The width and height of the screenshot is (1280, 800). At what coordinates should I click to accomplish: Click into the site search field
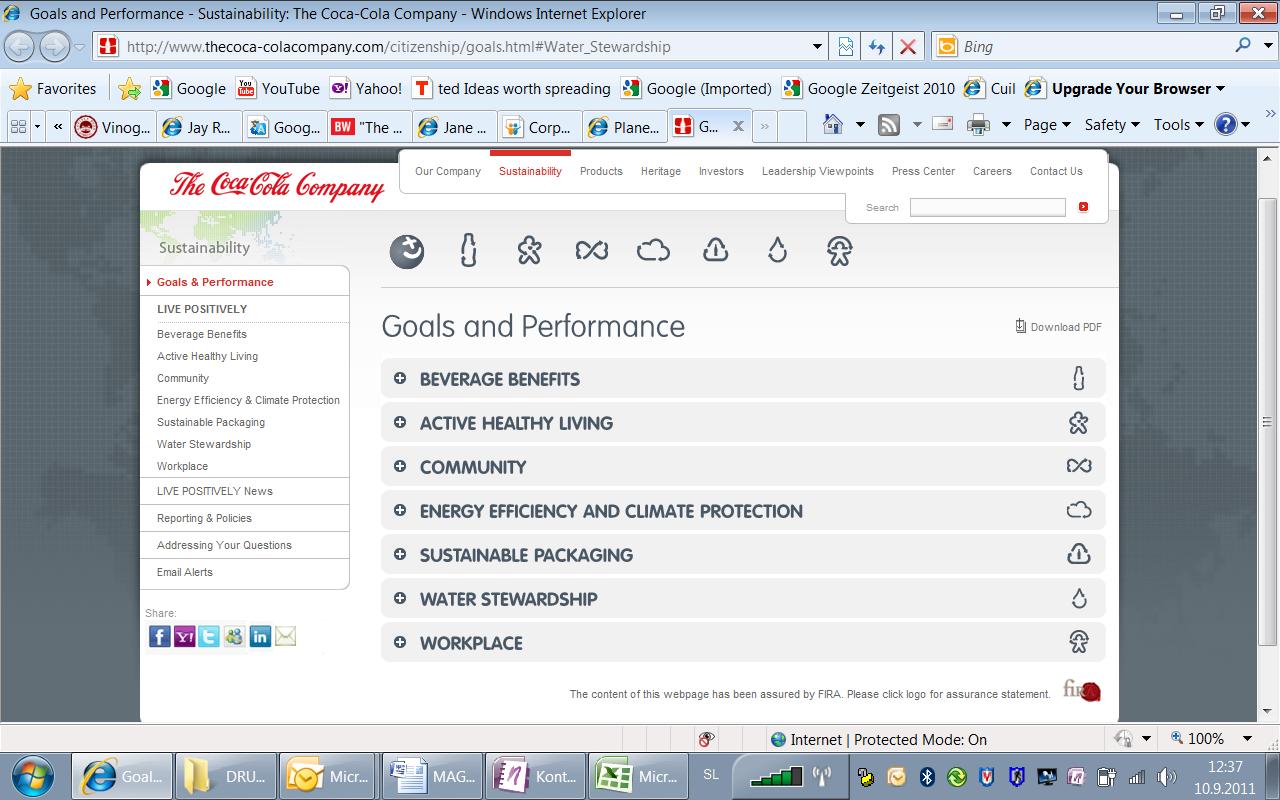click(x=987, y=207)
